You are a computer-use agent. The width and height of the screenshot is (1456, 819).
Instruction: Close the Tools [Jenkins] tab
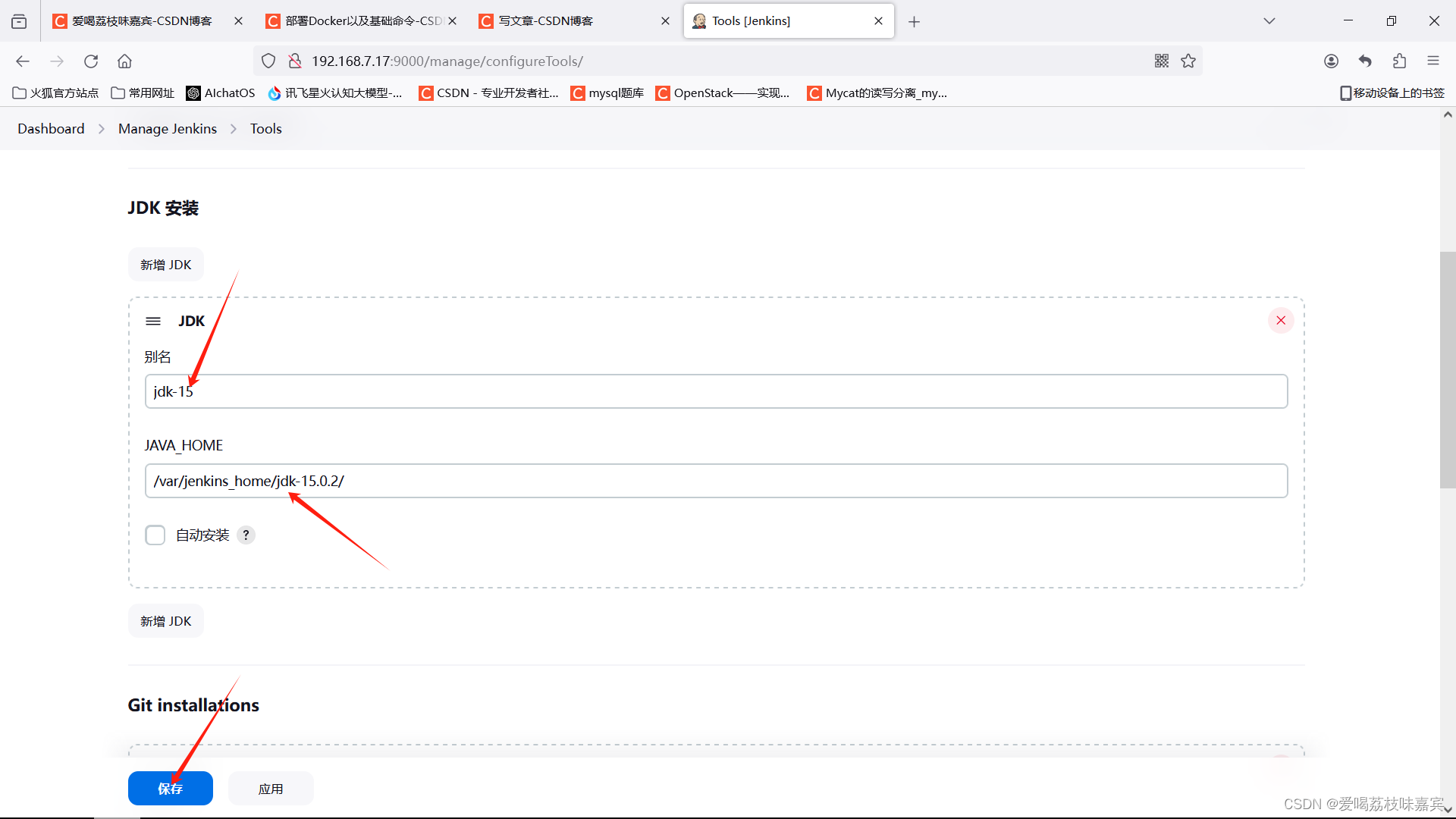point(878,21)
